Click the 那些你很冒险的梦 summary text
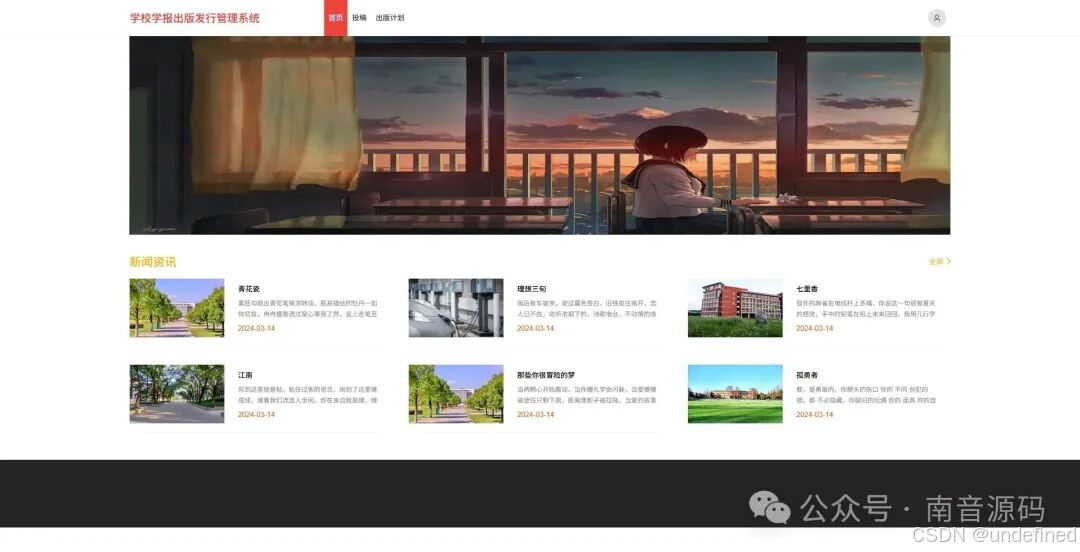The image size is (1080, 552). tap(587, 394)
